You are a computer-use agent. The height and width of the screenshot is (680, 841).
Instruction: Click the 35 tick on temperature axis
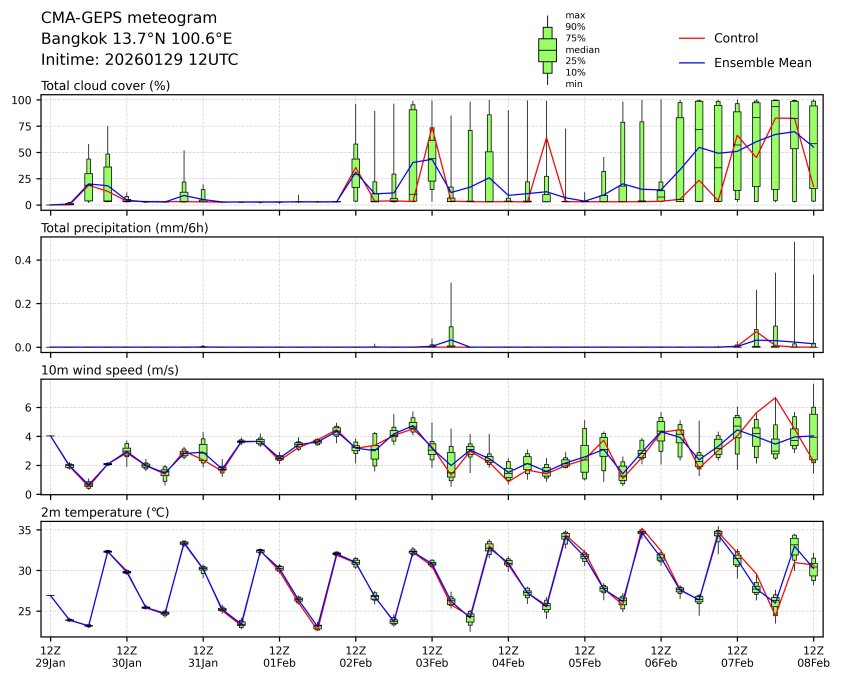coord(27,529)
